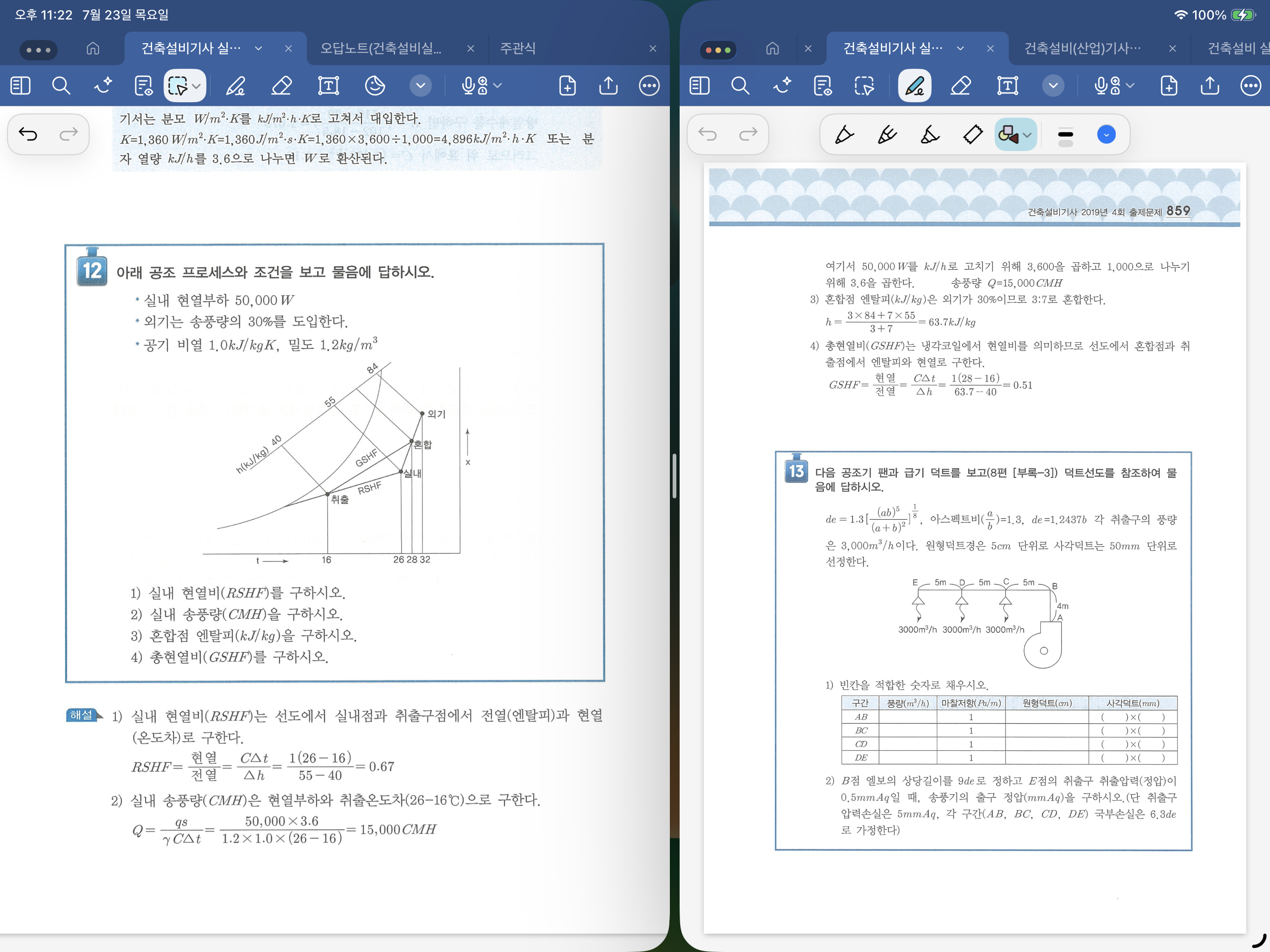
Task: Open more options menu in left window
Action: [x=649, y=86]
